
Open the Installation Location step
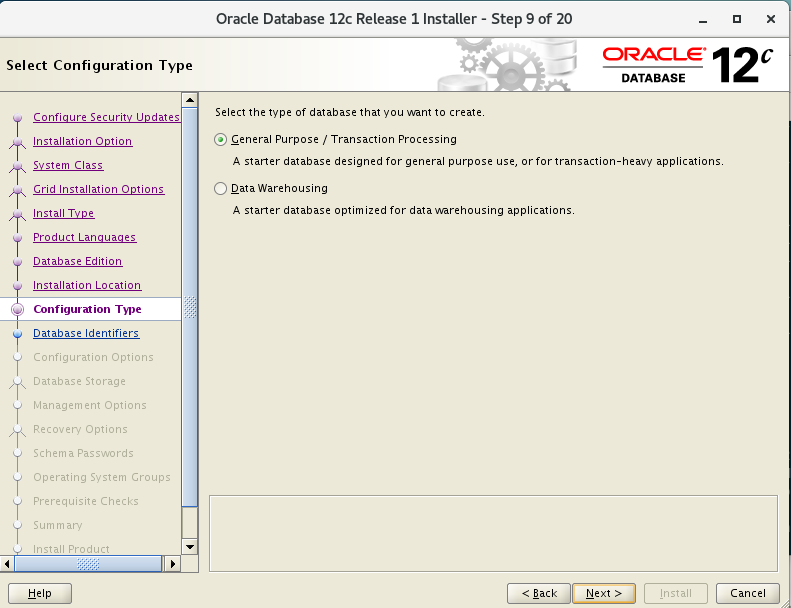pyautogui.click(x=87, y=285)
